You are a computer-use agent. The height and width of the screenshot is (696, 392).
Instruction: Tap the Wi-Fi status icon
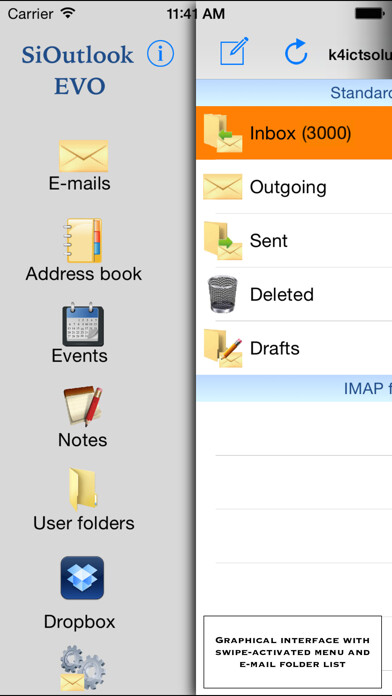(68, 13)
